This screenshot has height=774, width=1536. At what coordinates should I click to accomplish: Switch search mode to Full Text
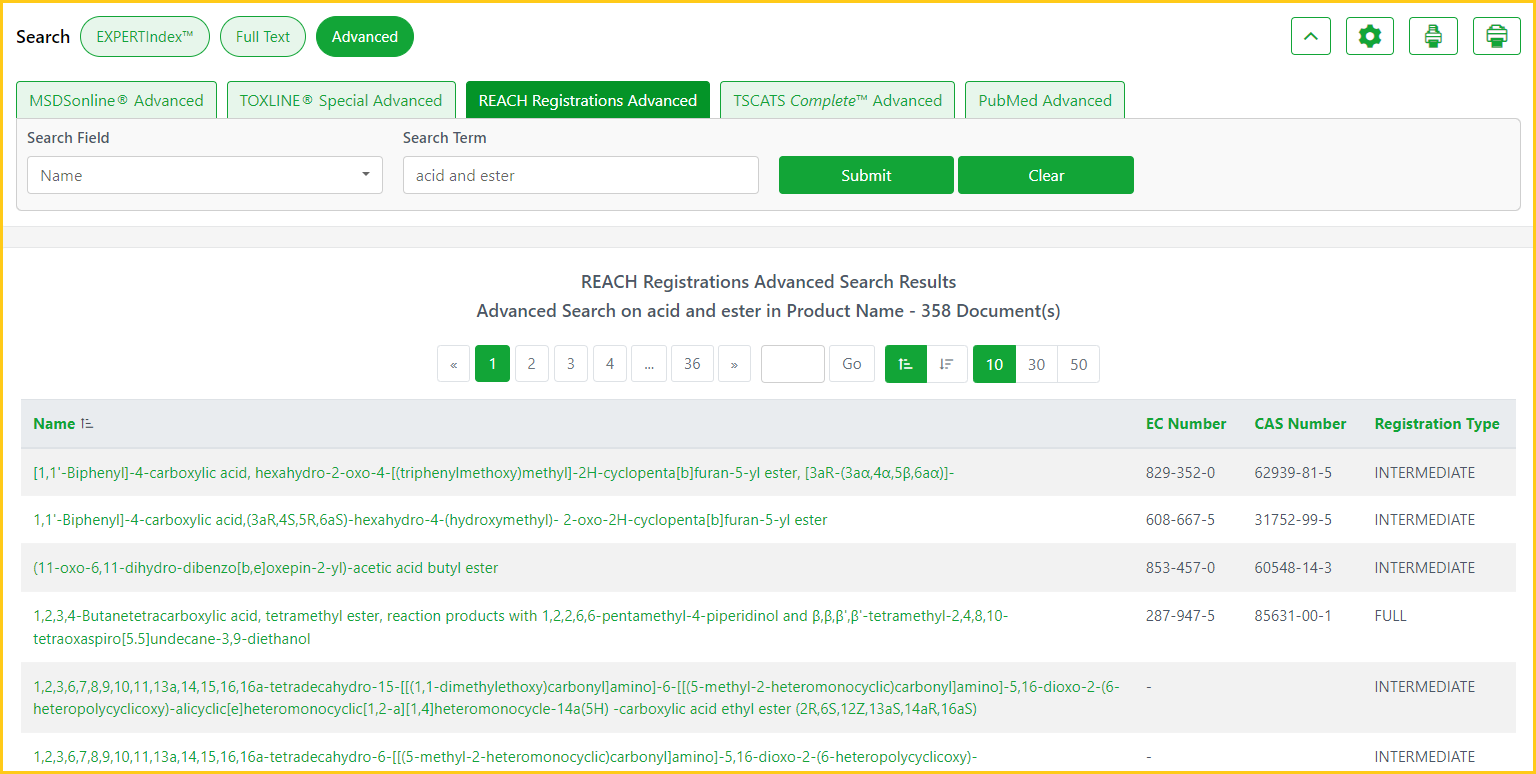click(x=263, y=37)
